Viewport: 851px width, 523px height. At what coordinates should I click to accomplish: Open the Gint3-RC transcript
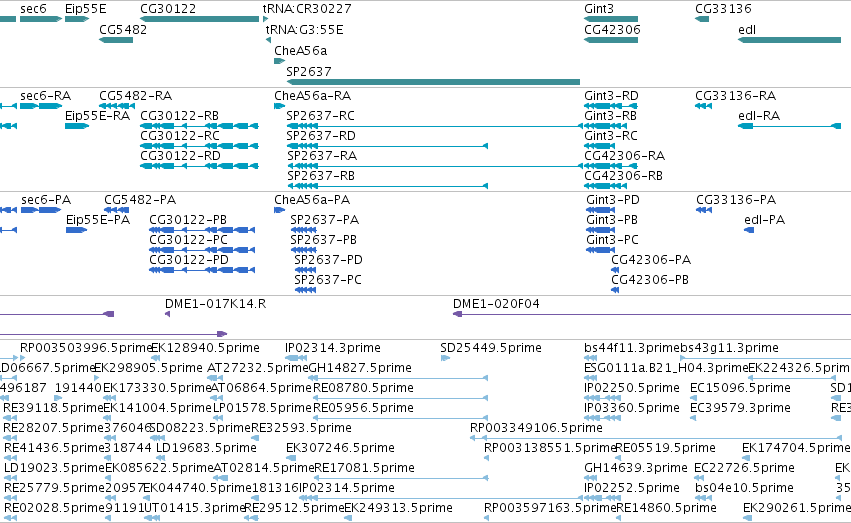[611, 136]
